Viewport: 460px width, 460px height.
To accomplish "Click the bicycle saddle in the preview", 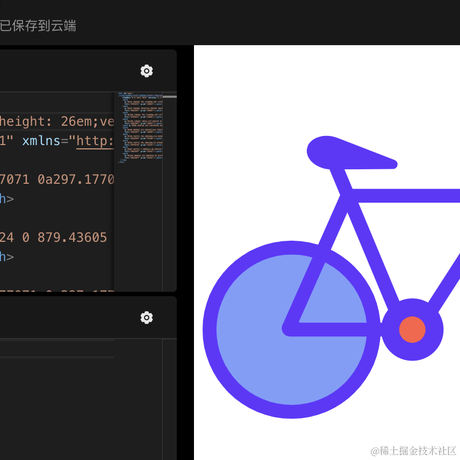I will tap(352, 152).
